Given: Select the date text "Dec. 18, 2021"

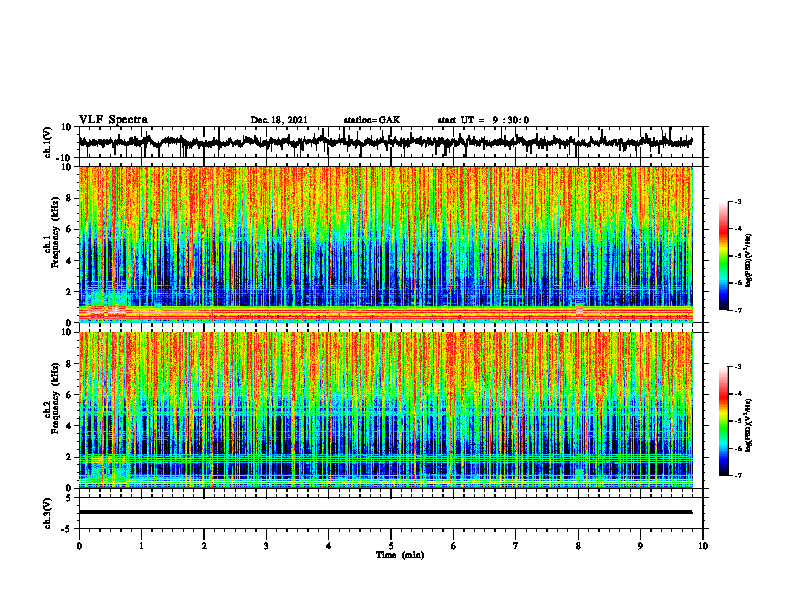Looking at the screenshot, I should pyautogui.click(x=279, y=120).
